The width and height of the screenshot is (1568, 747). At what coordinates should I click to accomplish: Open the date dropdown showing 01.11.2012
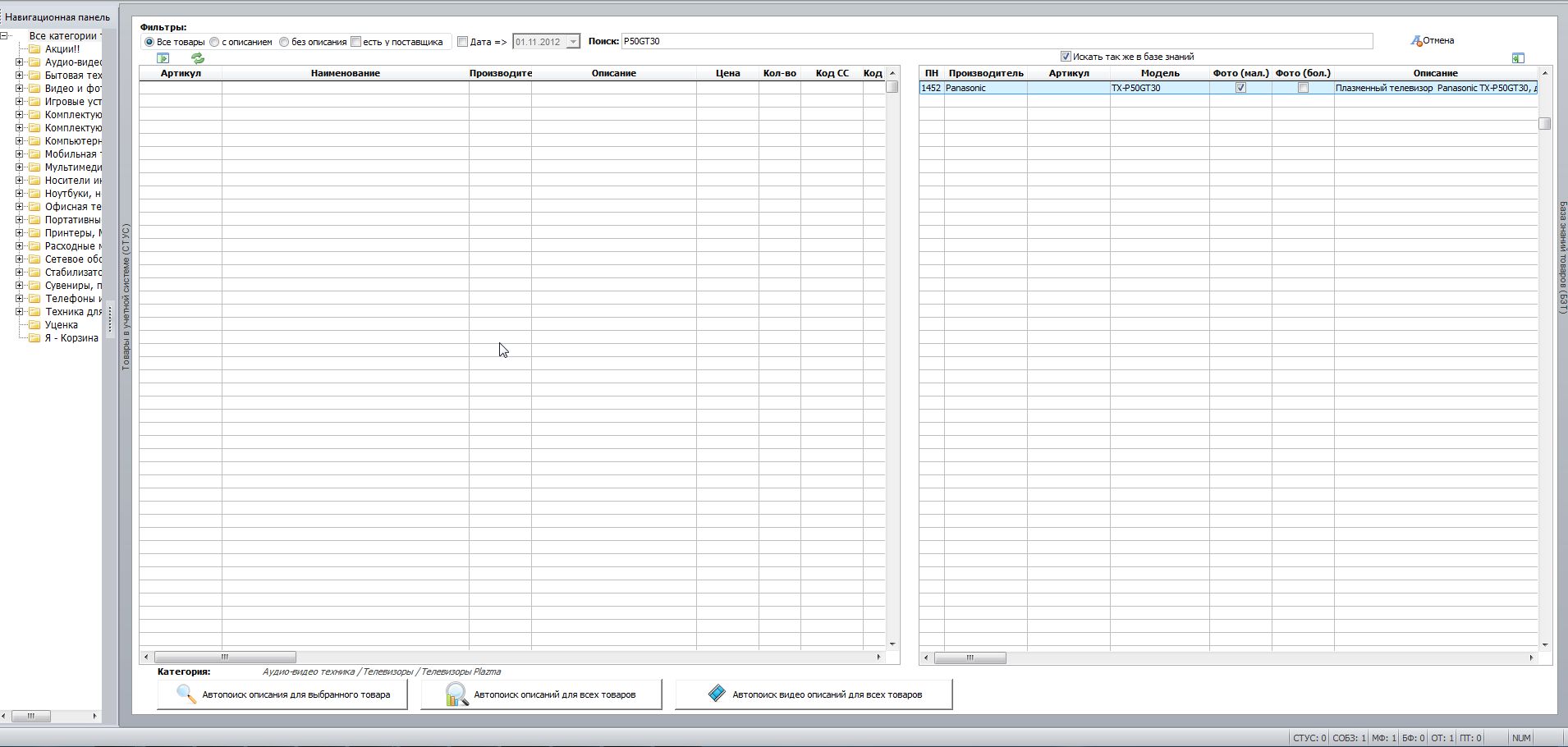[x=573, y=42]
